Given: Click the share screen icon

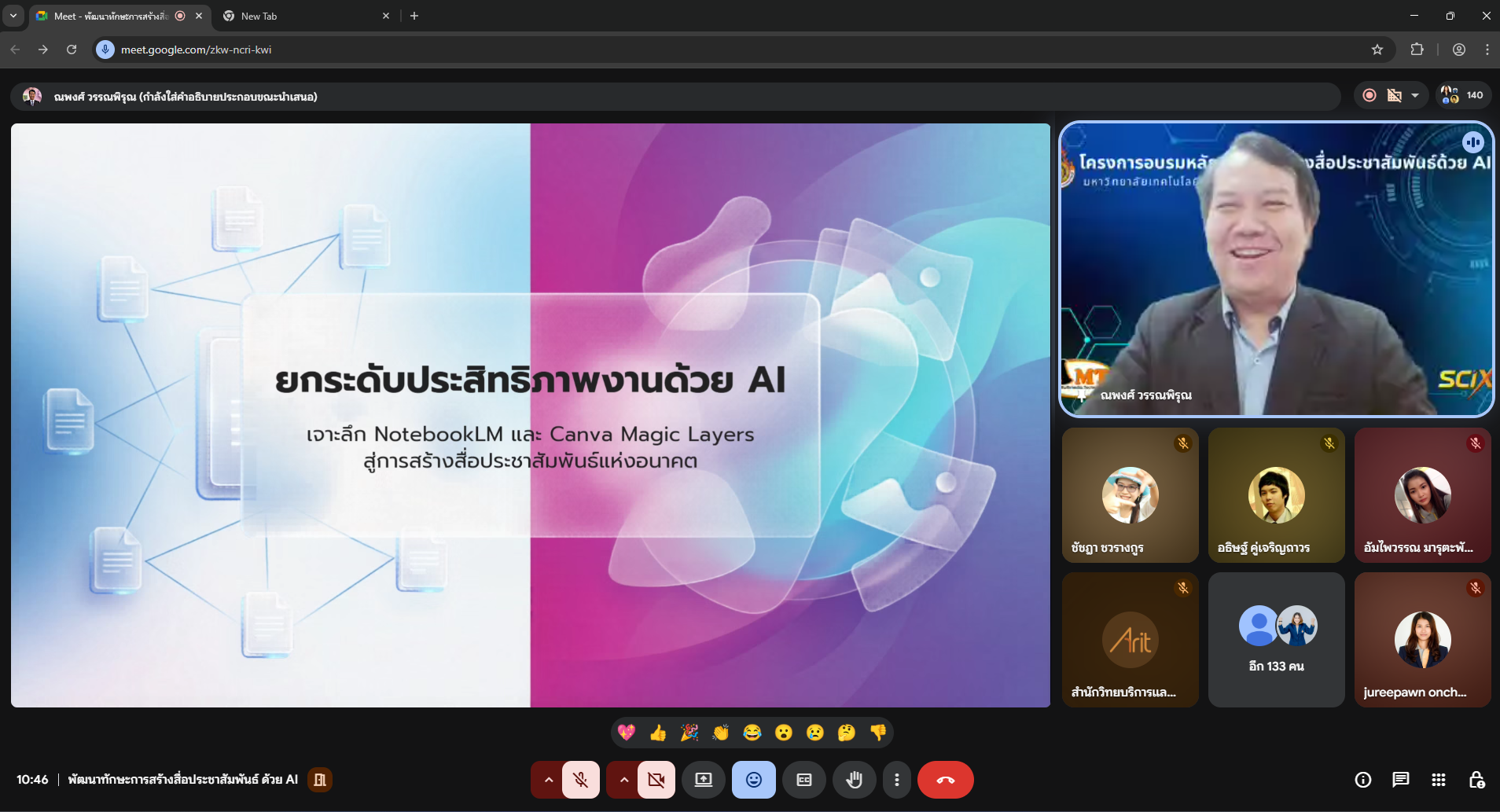Looking at the screenshot, I should pos(703,780).
